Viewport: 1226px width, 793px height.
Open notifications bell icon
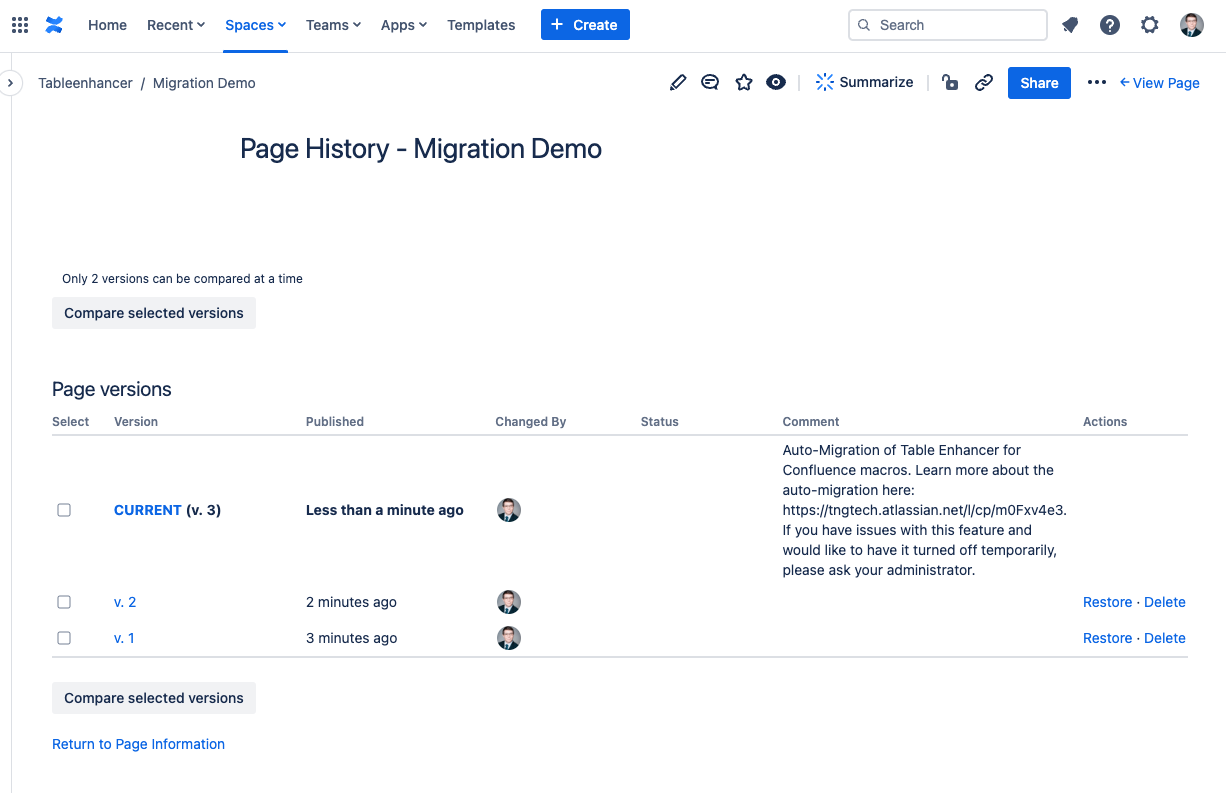pos(1070,25)
